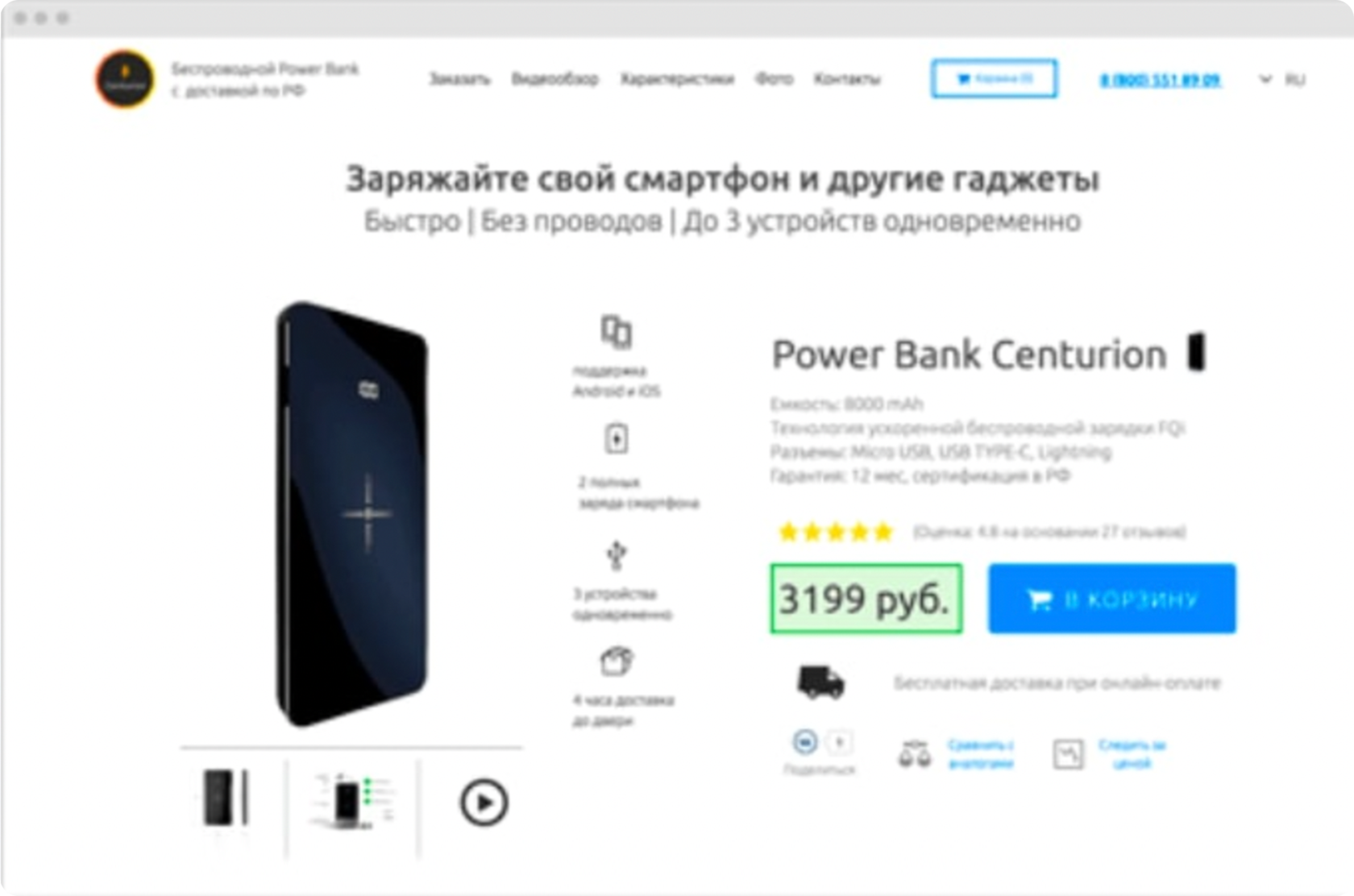Open the Контакты navigation link
The height and width of the screenshot is (896, 1354).
[847, 79]
